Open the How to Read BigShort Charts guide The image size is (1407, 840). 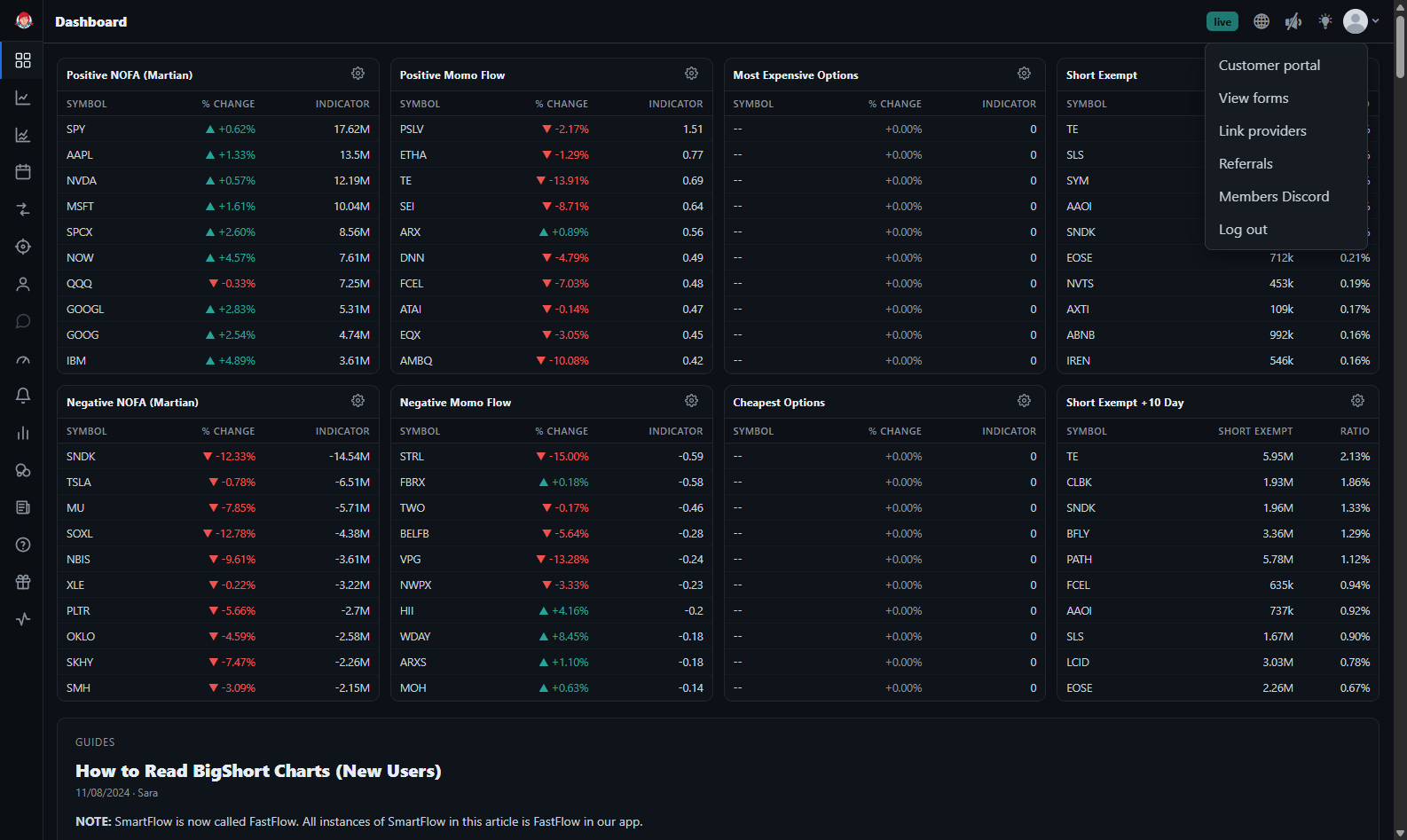pyautogui.click(x=258, y=771)
